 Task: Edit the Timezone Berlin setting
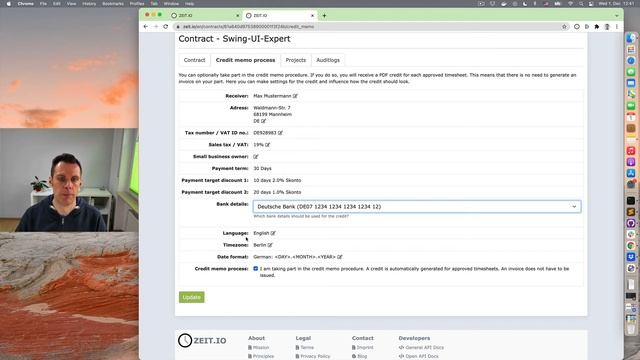pyautogui.click(x=270, y=245)
